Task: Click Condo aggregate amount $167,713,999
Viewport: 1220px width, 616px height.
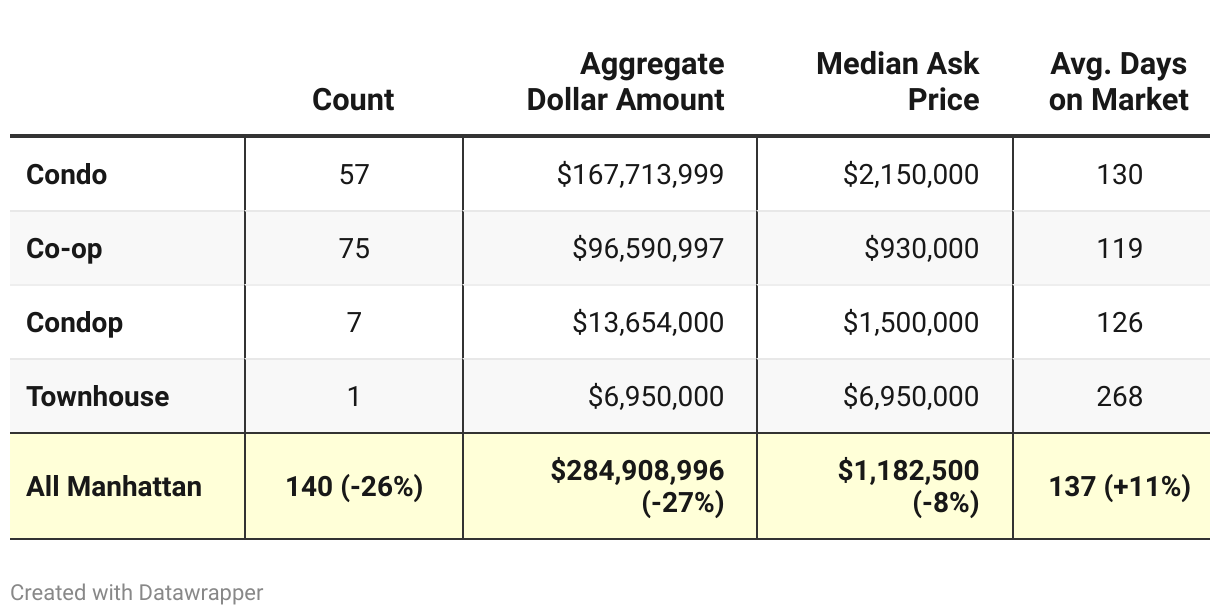Action: [640, 174]
